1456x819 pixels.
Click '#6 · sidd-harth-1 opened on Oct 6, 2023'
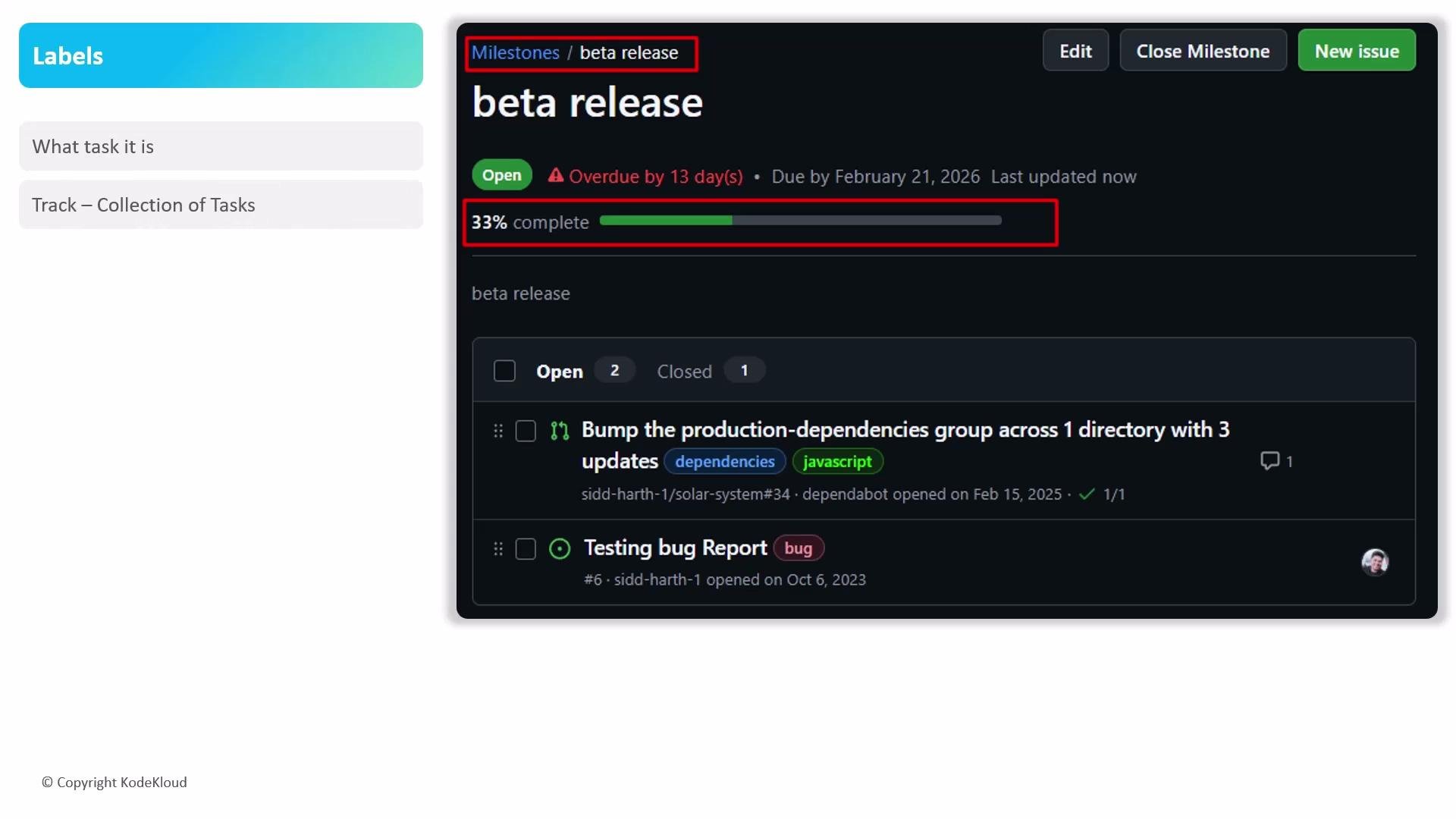click(x=725, y=579)
